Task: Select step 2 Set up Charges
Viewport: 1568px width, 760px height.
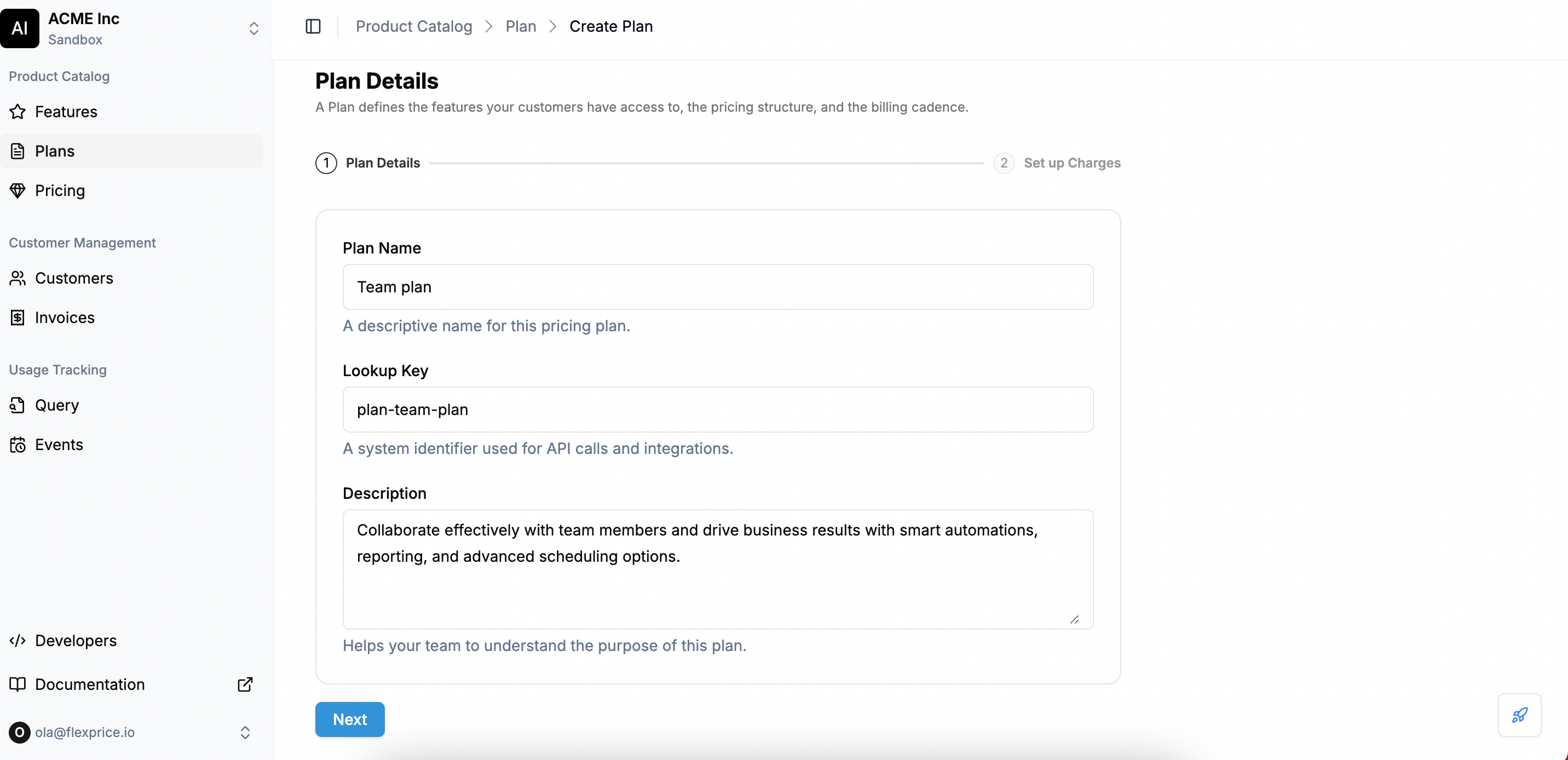Action: coord(1057,163)
